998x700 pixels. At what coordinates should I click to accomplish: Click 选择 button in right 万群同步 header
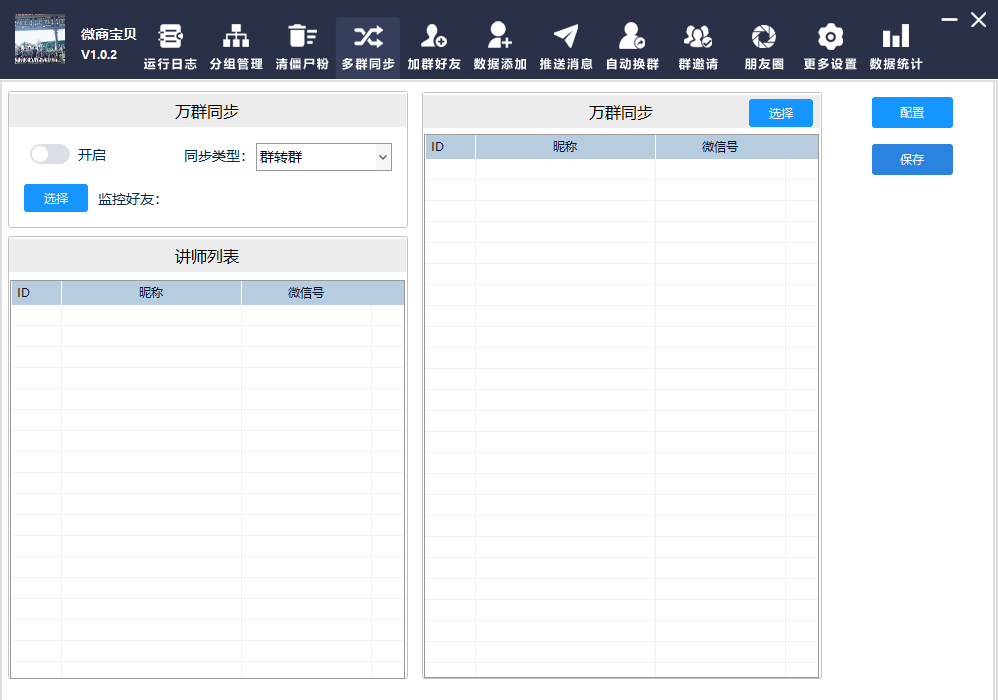(x=781, y=113)
